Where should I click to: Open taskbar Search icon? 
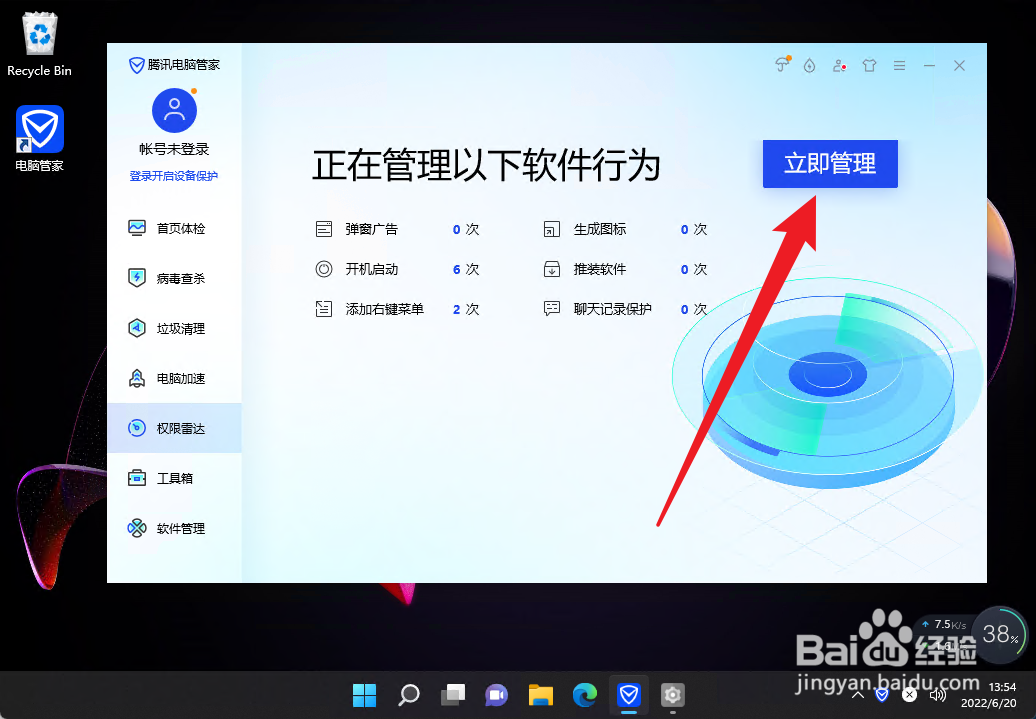(x=408, y=695)
